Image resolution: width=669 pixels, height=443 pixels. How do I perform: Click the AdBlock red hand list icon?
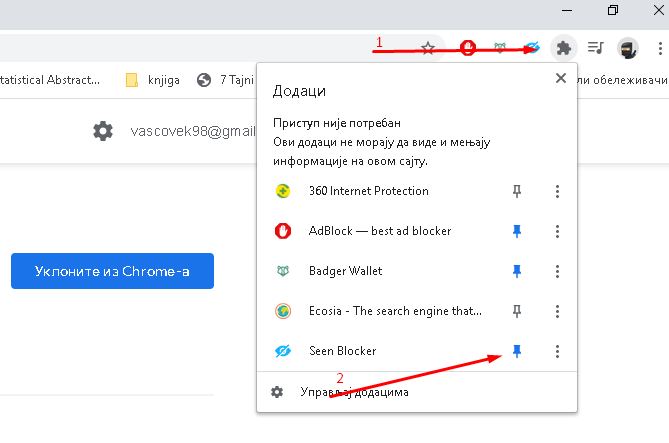click(283, 231)
